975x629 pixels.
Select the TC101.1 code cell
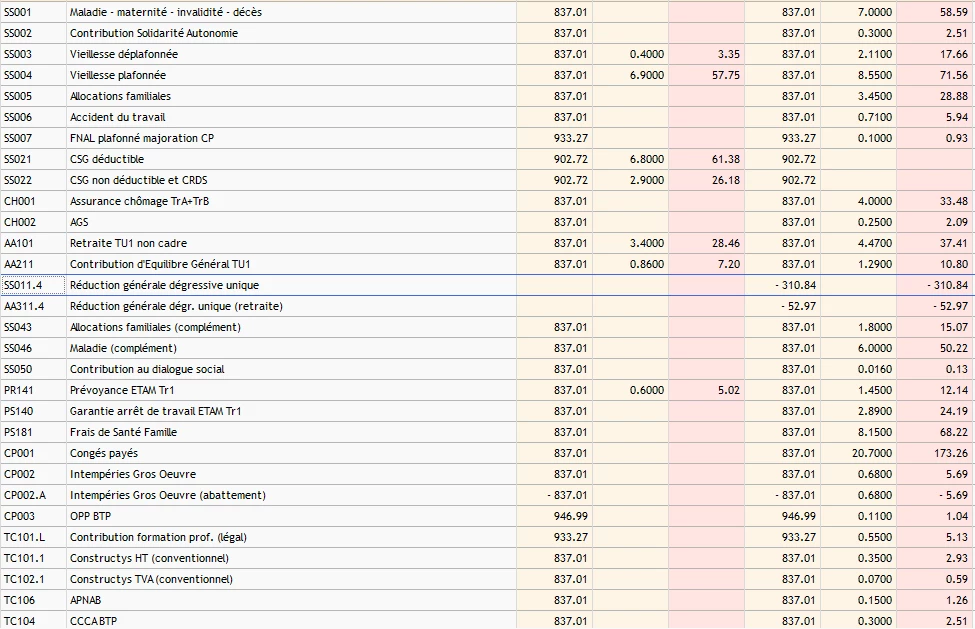(33, 558)
